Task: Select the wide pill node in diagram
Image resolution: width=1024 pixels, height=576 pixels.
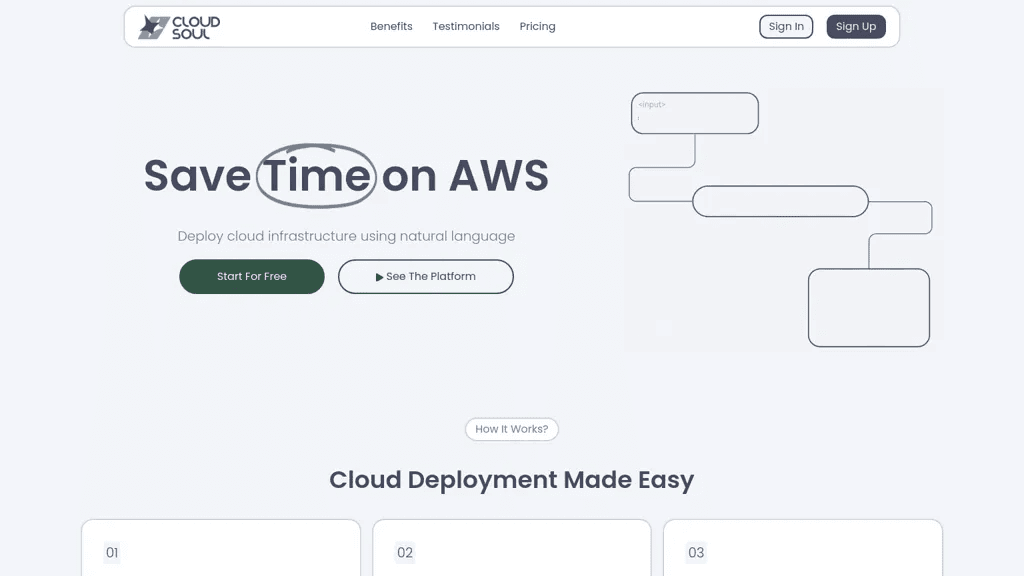Action: point(780,201)
